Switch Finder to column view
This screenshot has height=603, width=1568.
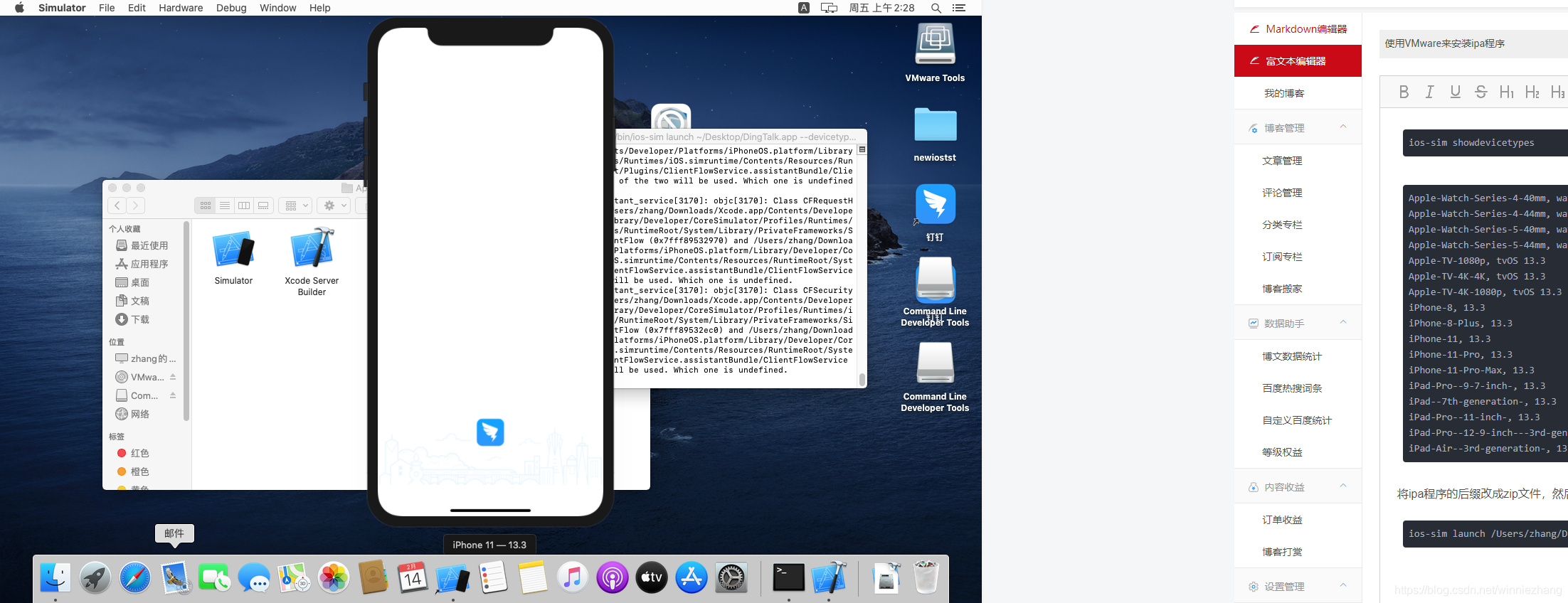click(244, 206)
